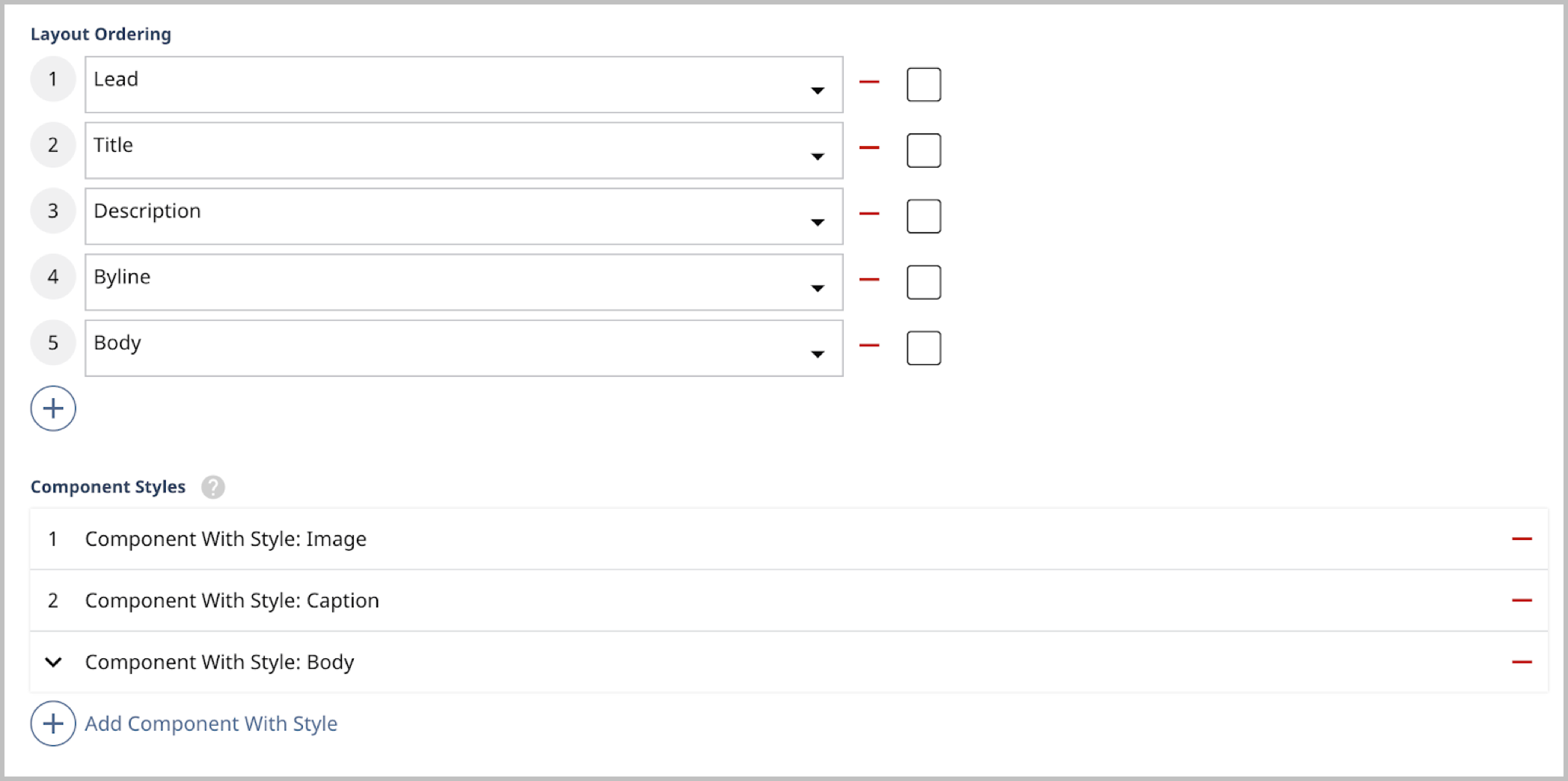1568x781 pixels.
Task: Open the Component Styles help tooltip
Action: click(213, 487)
